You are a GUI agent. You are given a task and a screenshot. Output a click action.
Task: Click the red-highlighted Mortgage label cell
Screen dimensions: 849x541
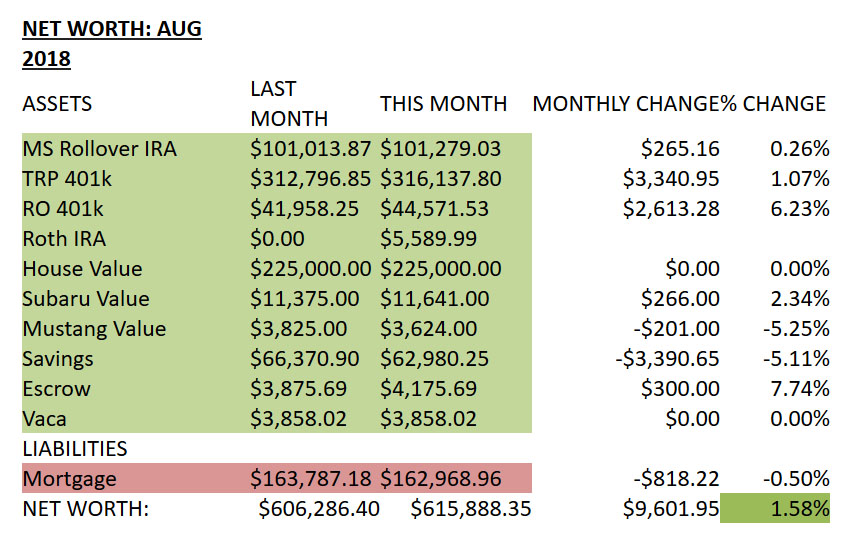coord(70,479)
